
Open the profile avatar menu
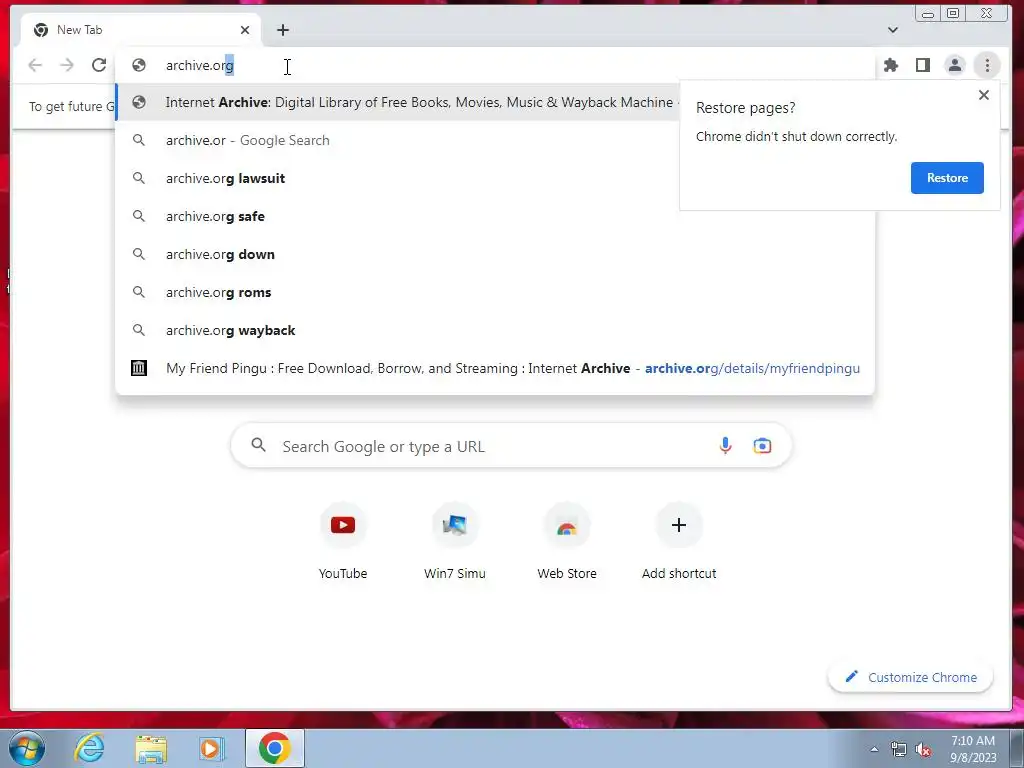tap(955, 65)
